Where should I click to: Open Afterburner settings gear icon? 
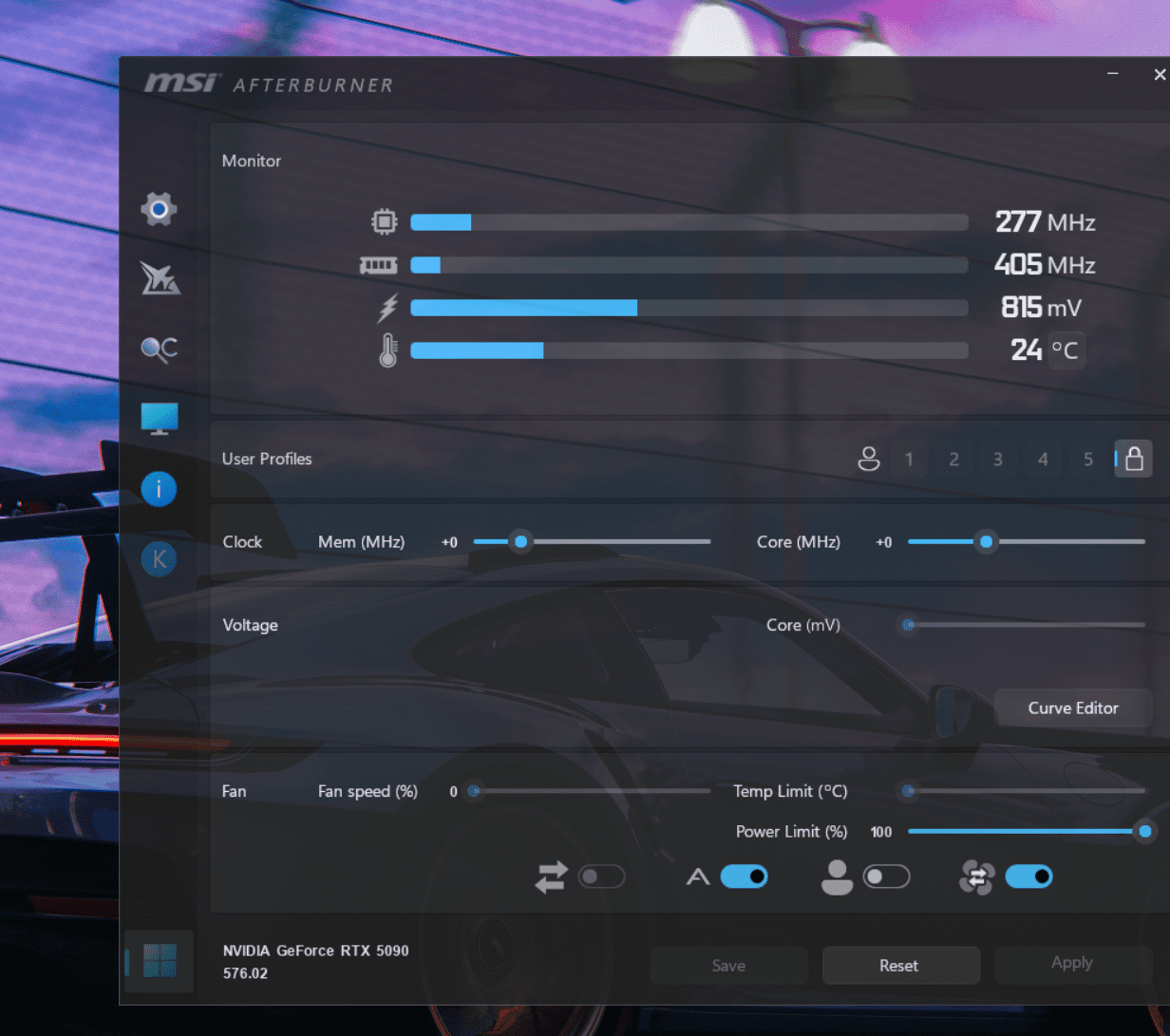[159, 208]
